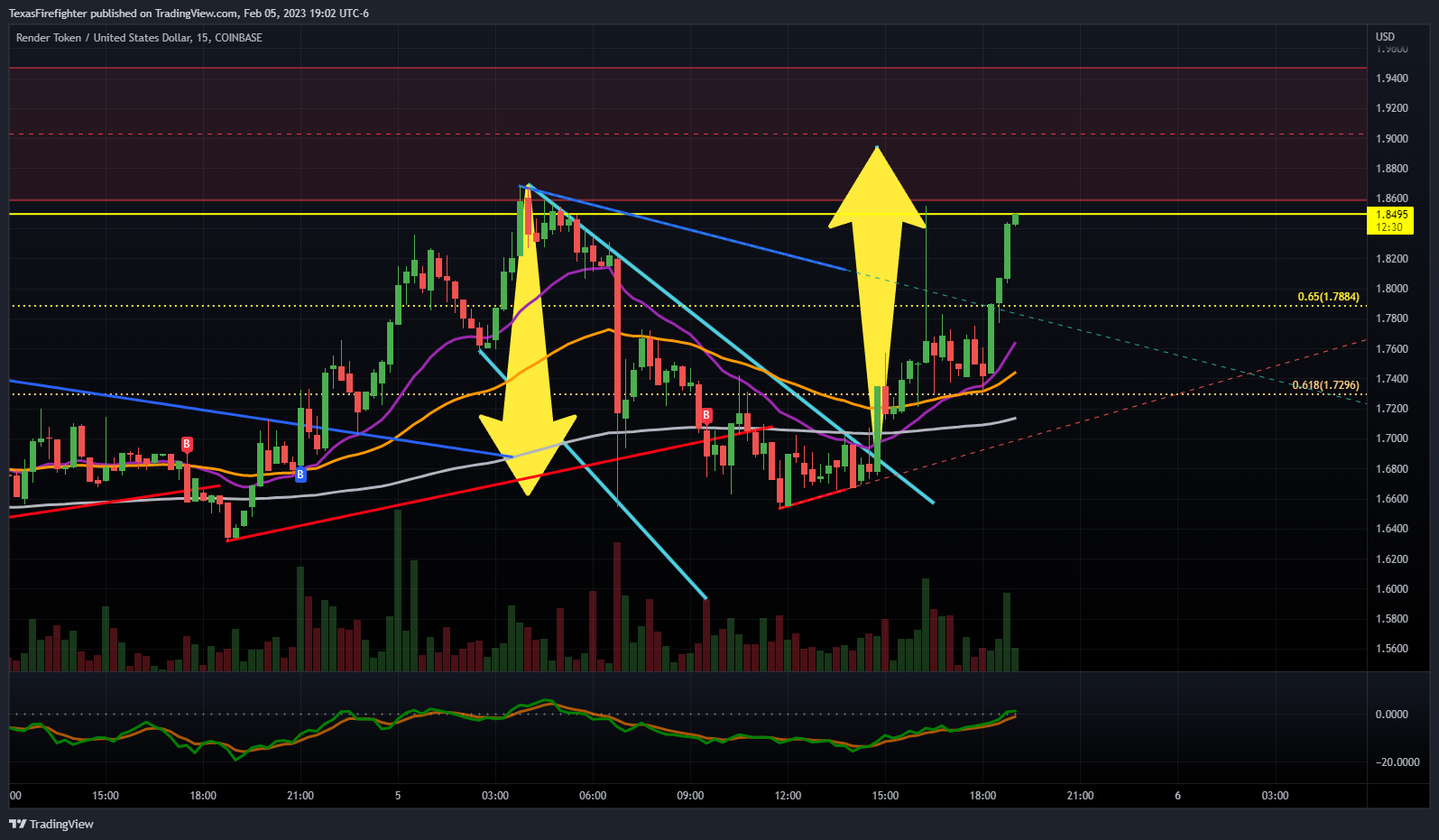Screen dimensions: 1439x840
Task: Click the 1.5600 price axis label
Action: [1391, 649]
